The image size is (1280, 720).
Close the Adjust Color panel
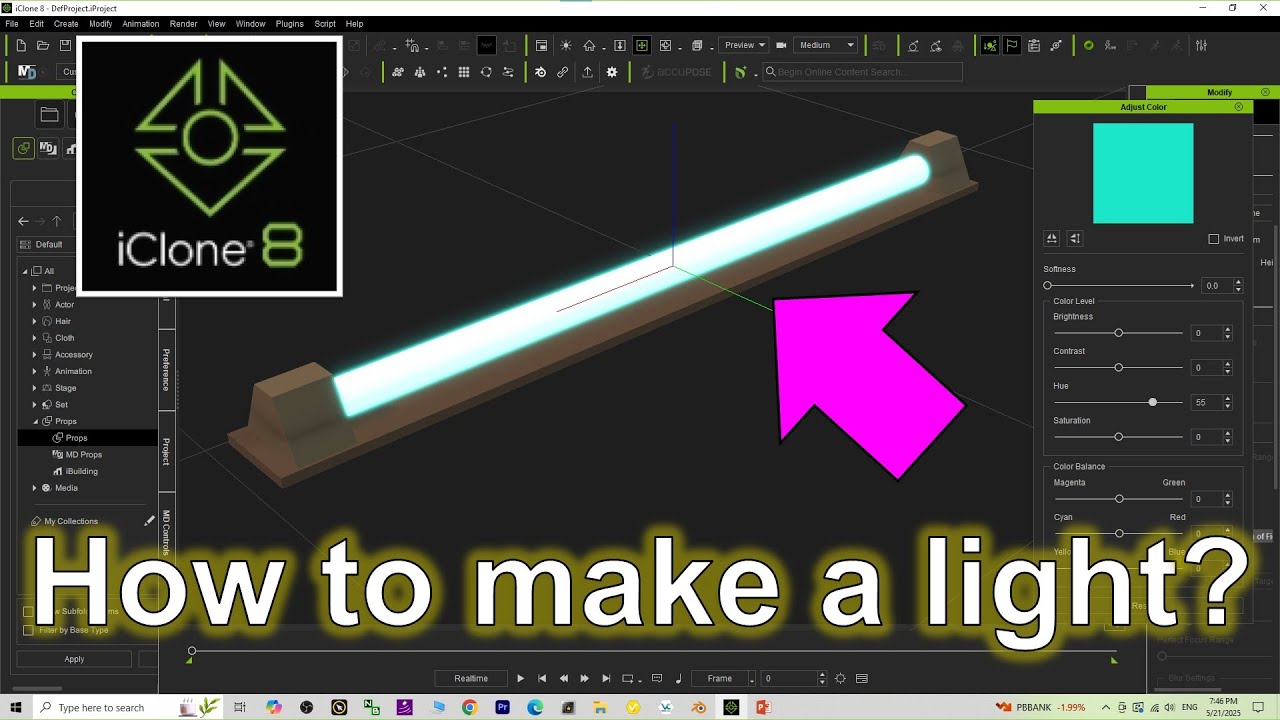coord(1239,107)
